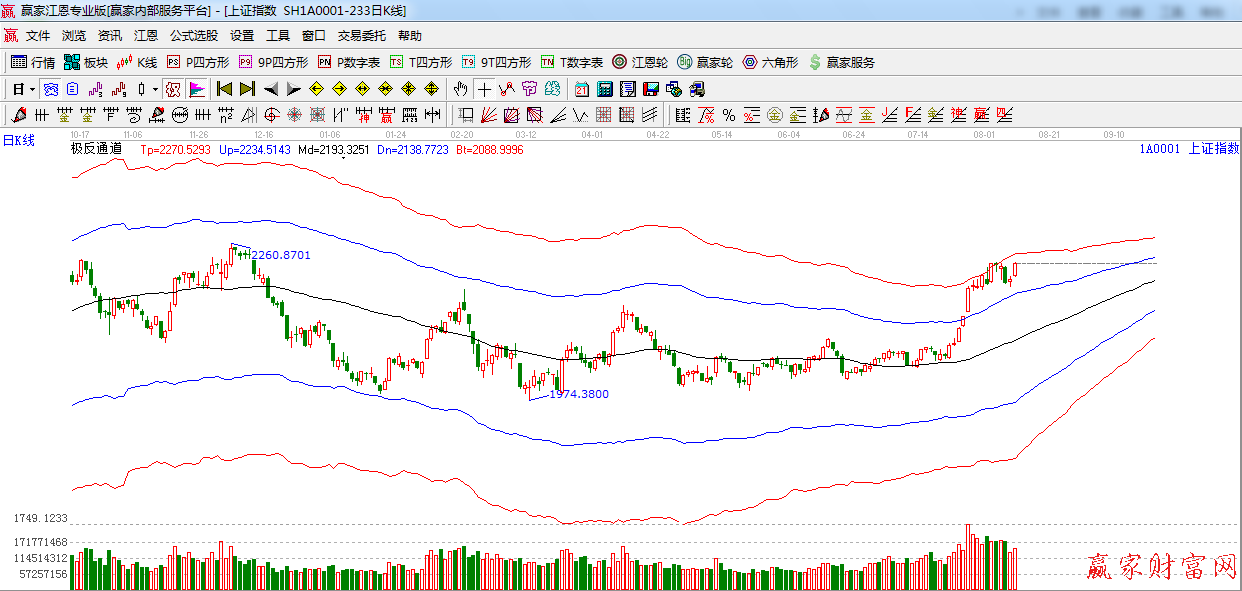Screen dimensions: 1242x591
Task: Open the 交易委托 menu
Action: (x=361, y=35)
